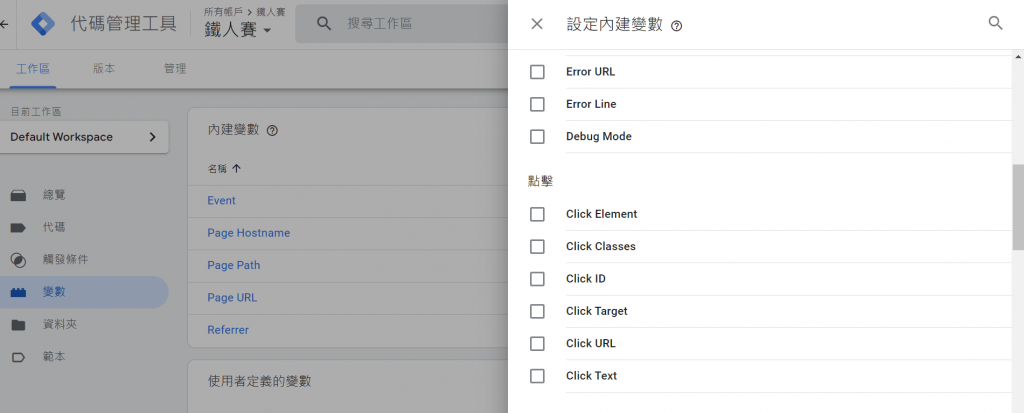Sort variables by the 名稱 column

click(224, 169)
